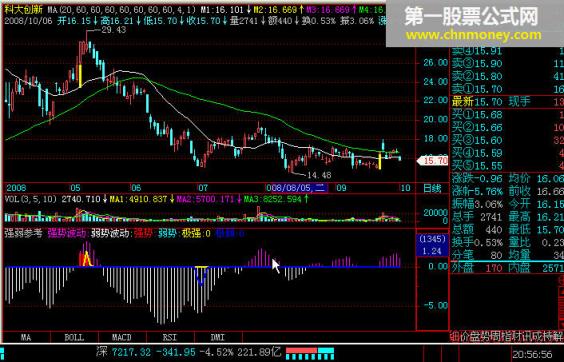Click the 日线 period label
The height and width of the screenshot is (362, 564).
click(x=432, y=188)
